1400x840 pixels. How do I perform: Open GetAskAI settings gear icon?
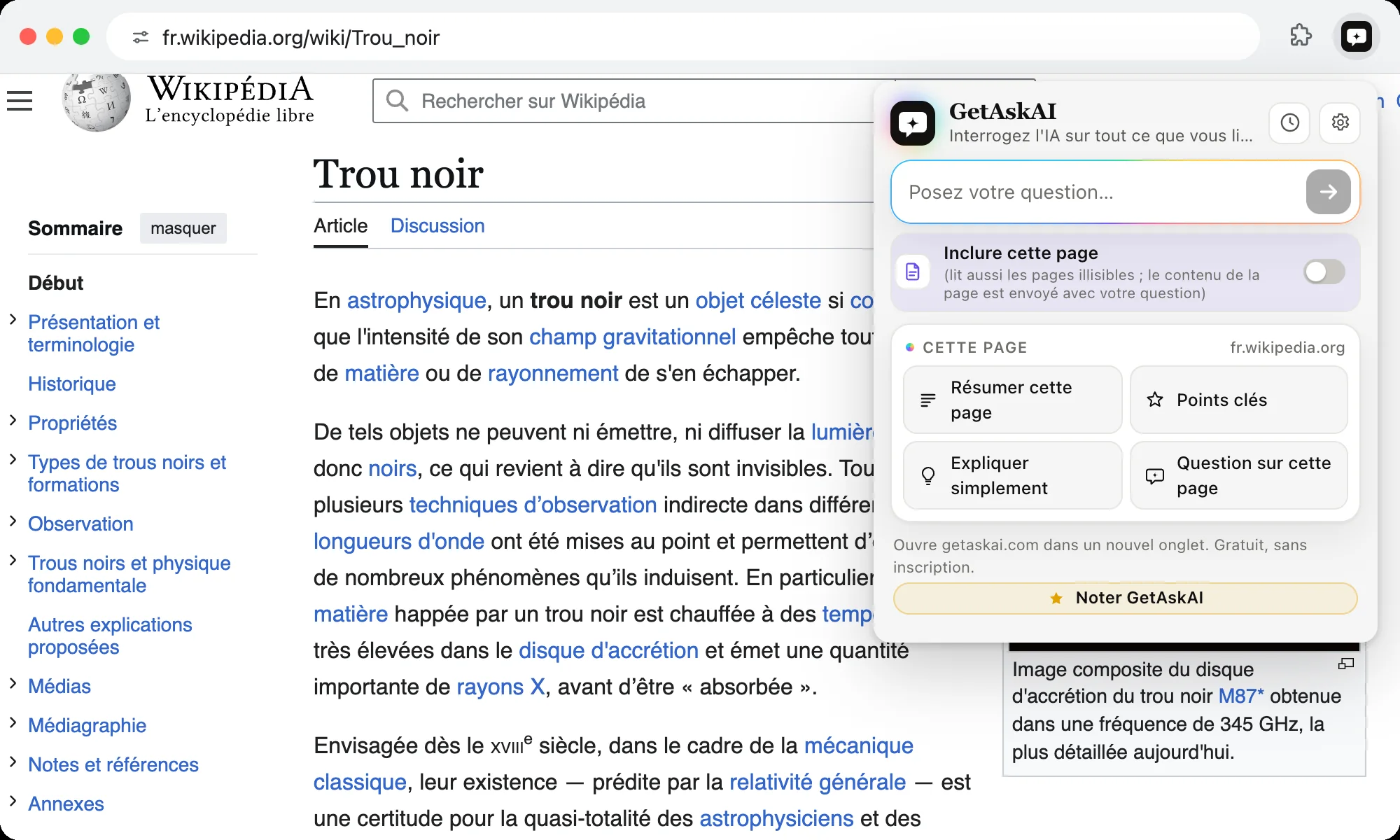1340,122
